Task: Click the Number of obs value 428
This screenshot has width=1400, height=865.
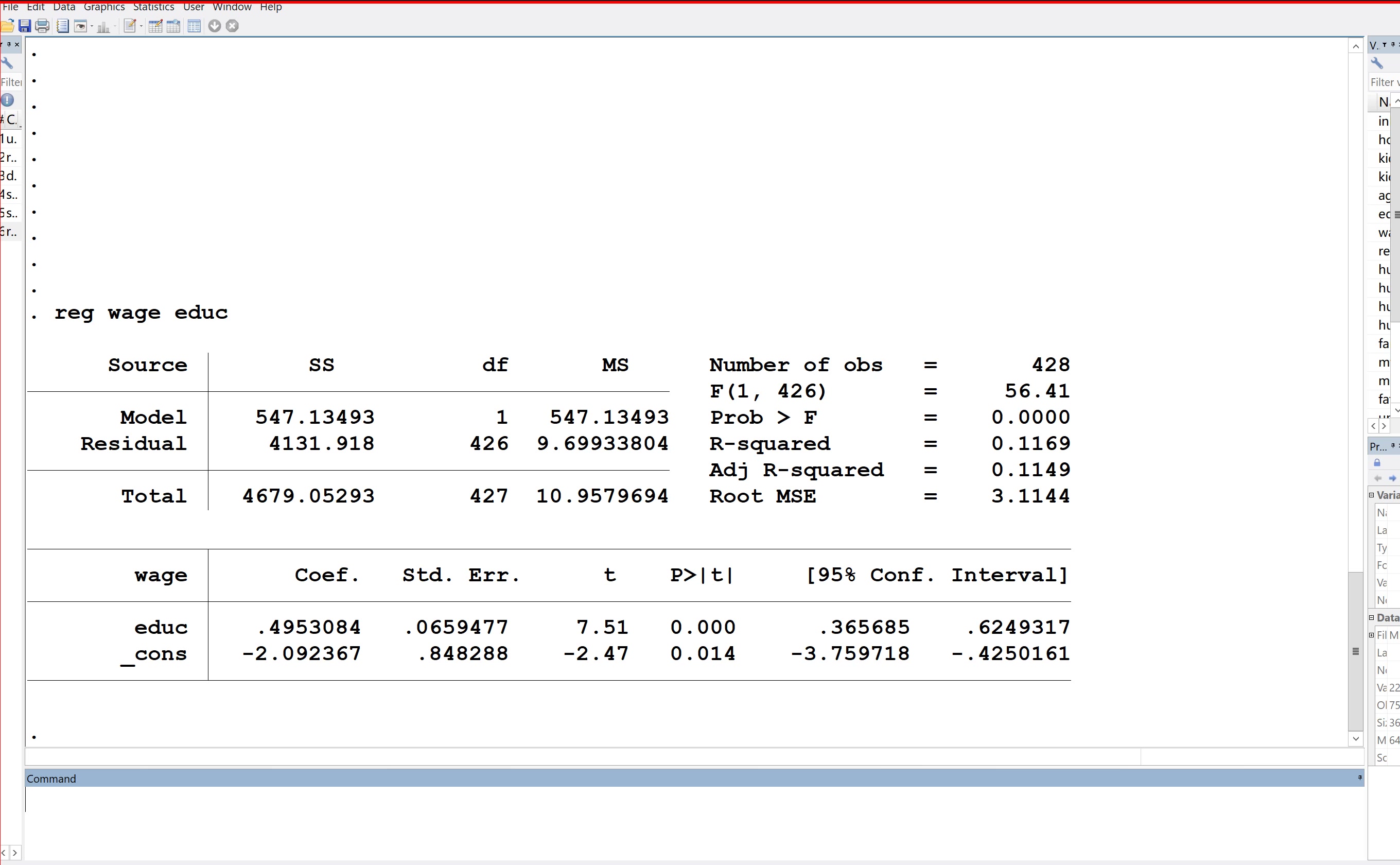Action: (x=1051, y=365)
